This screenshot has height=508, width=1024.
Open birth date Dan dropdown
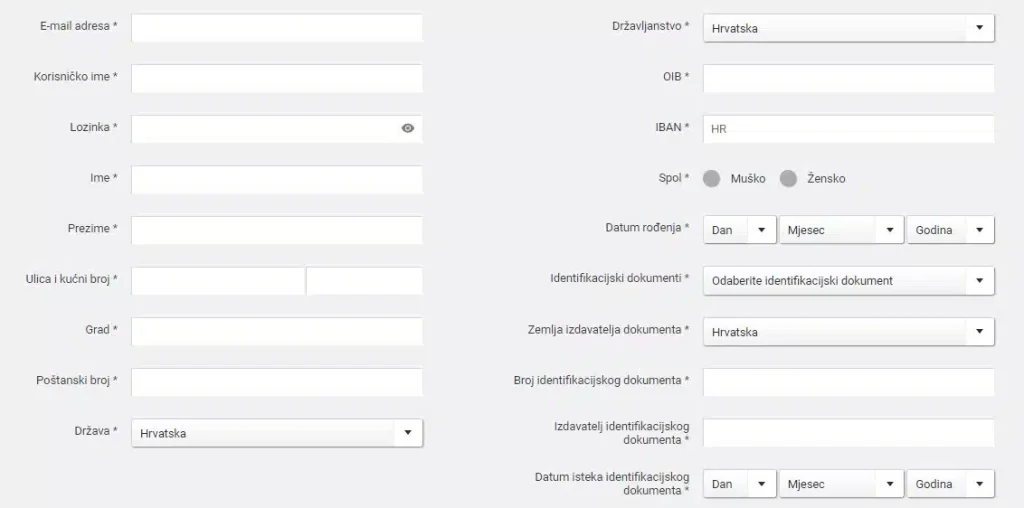739,230
